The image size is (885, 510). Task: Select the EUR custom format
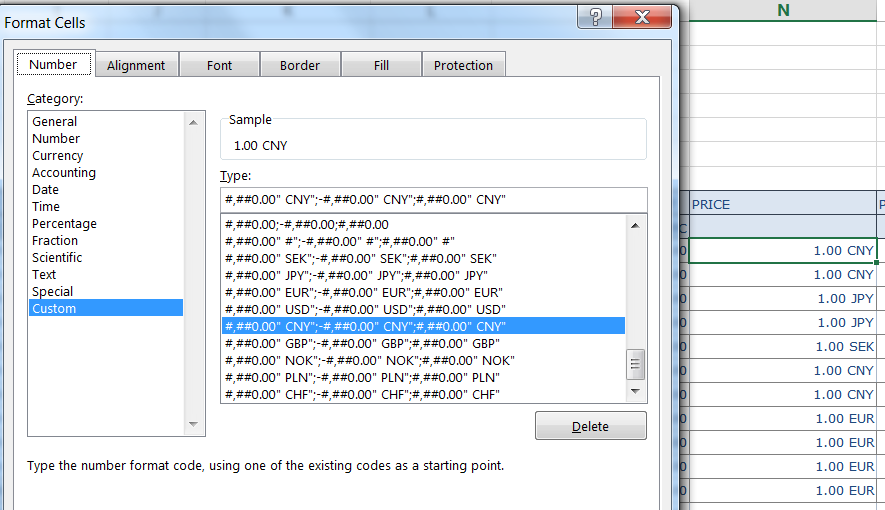point(423,292)
